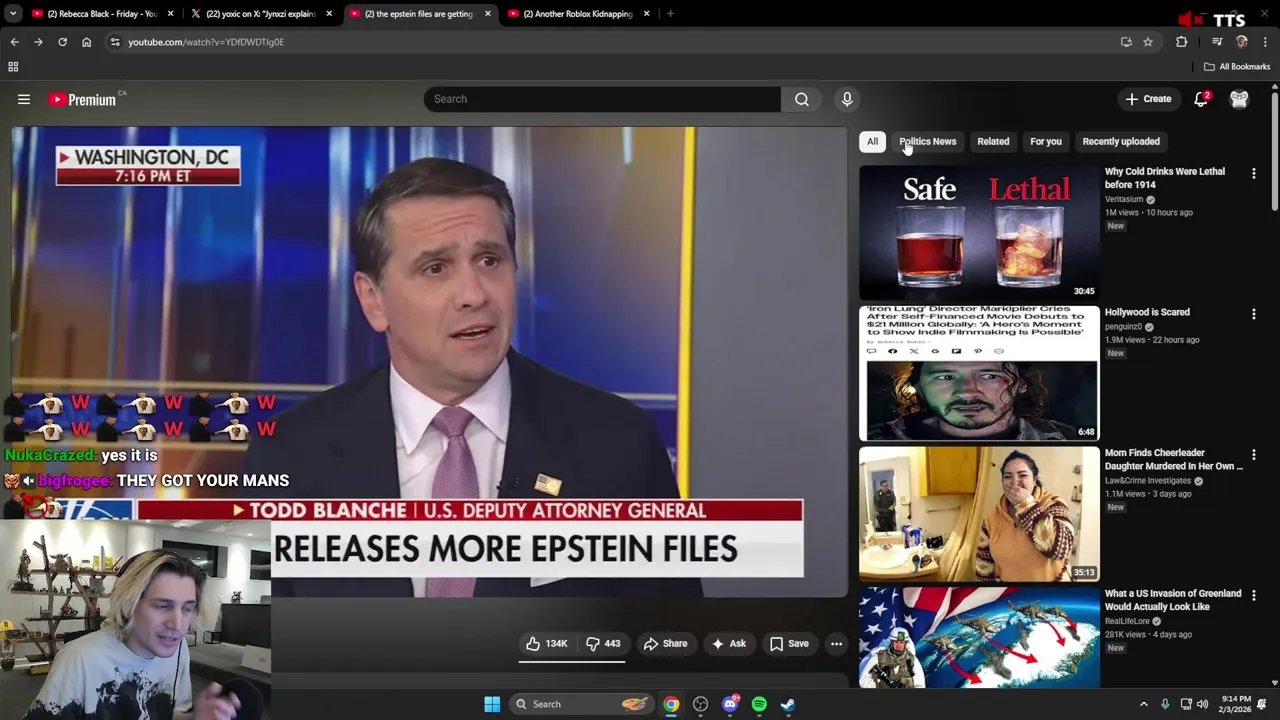Save the video to a playlist
Viewport: 1280px width, 720px height.
point(788,644)
